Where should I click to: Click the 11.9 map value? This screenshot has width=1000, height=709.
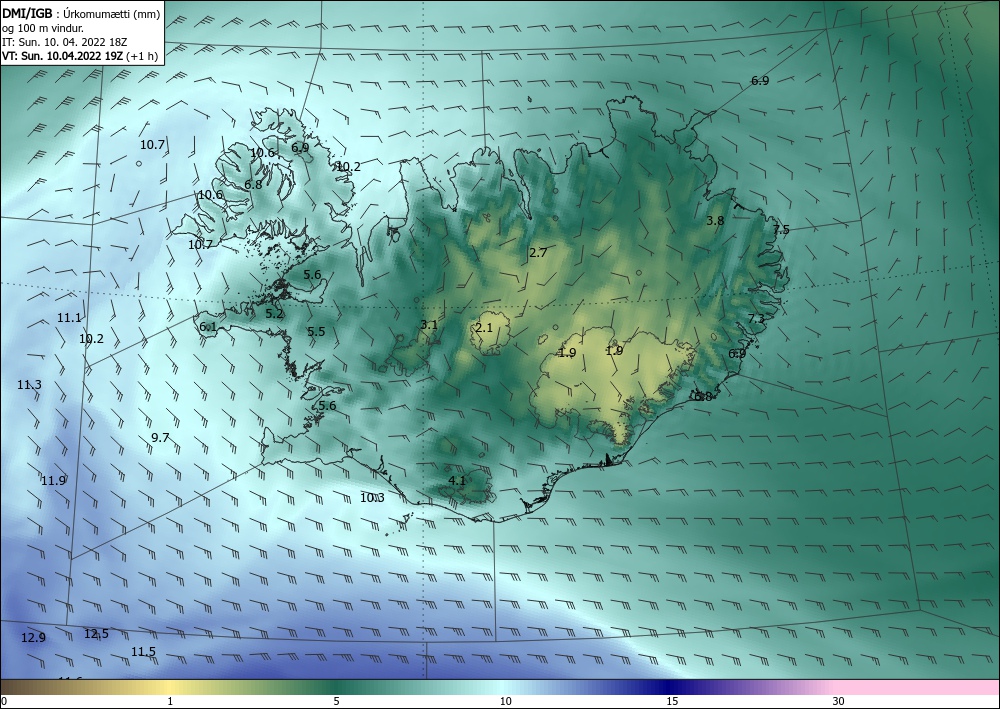(53, 481)
